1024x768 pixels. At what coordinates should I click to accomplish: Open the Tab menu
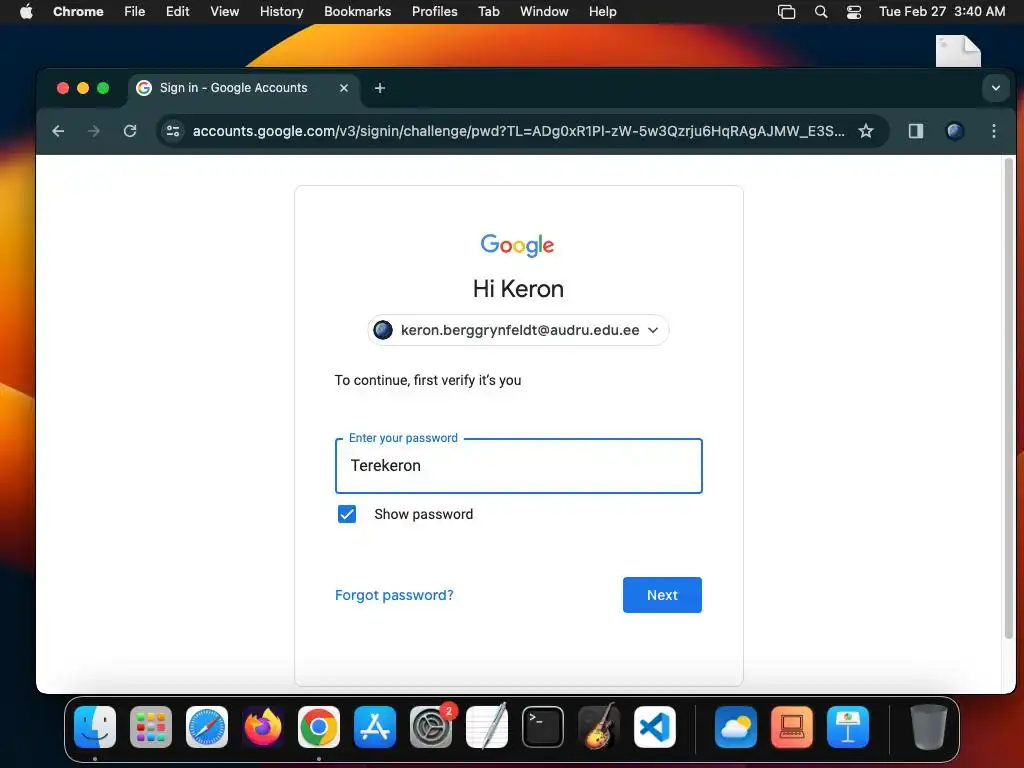pyautogui.click(x=488, y=12)
